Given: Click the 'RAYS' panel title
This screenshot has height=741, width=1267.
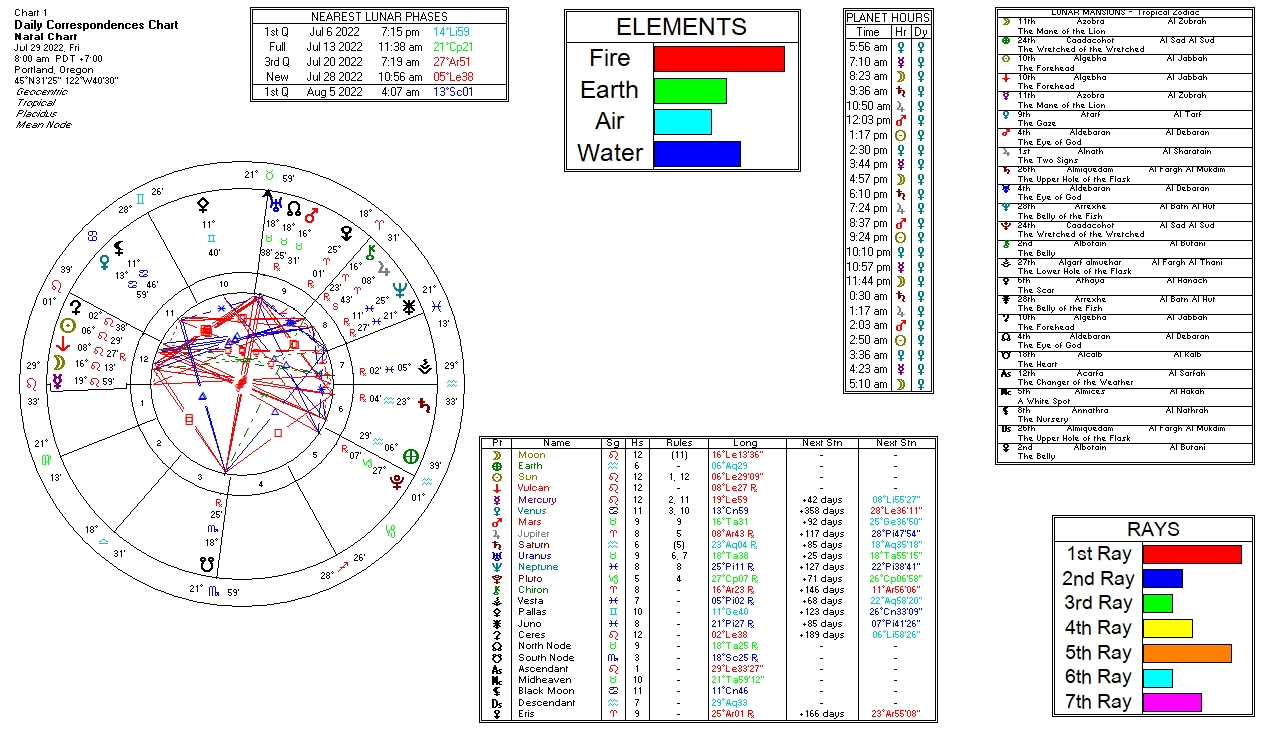Looking at the screenshot, I should tap(1152, 530).
